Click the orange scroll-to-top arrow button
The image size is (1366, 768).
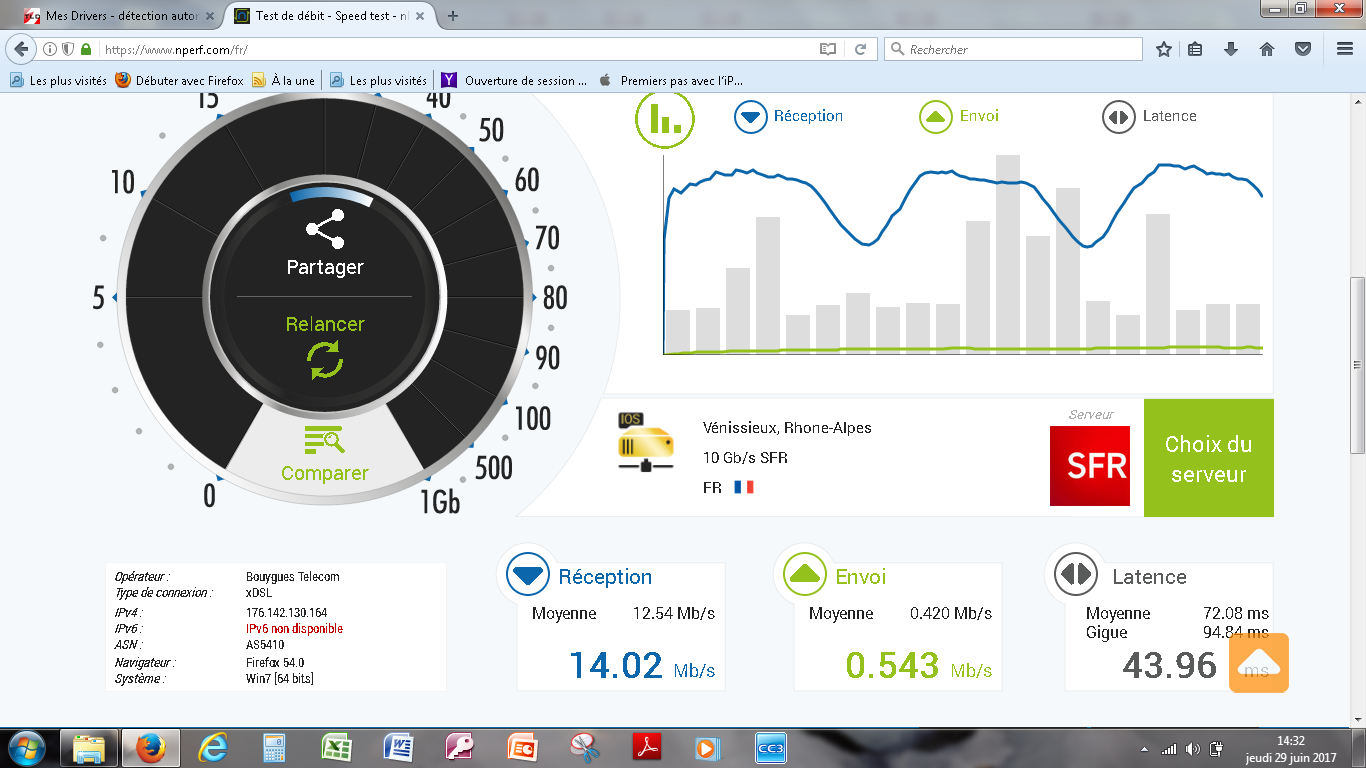tap(1258, 663)
